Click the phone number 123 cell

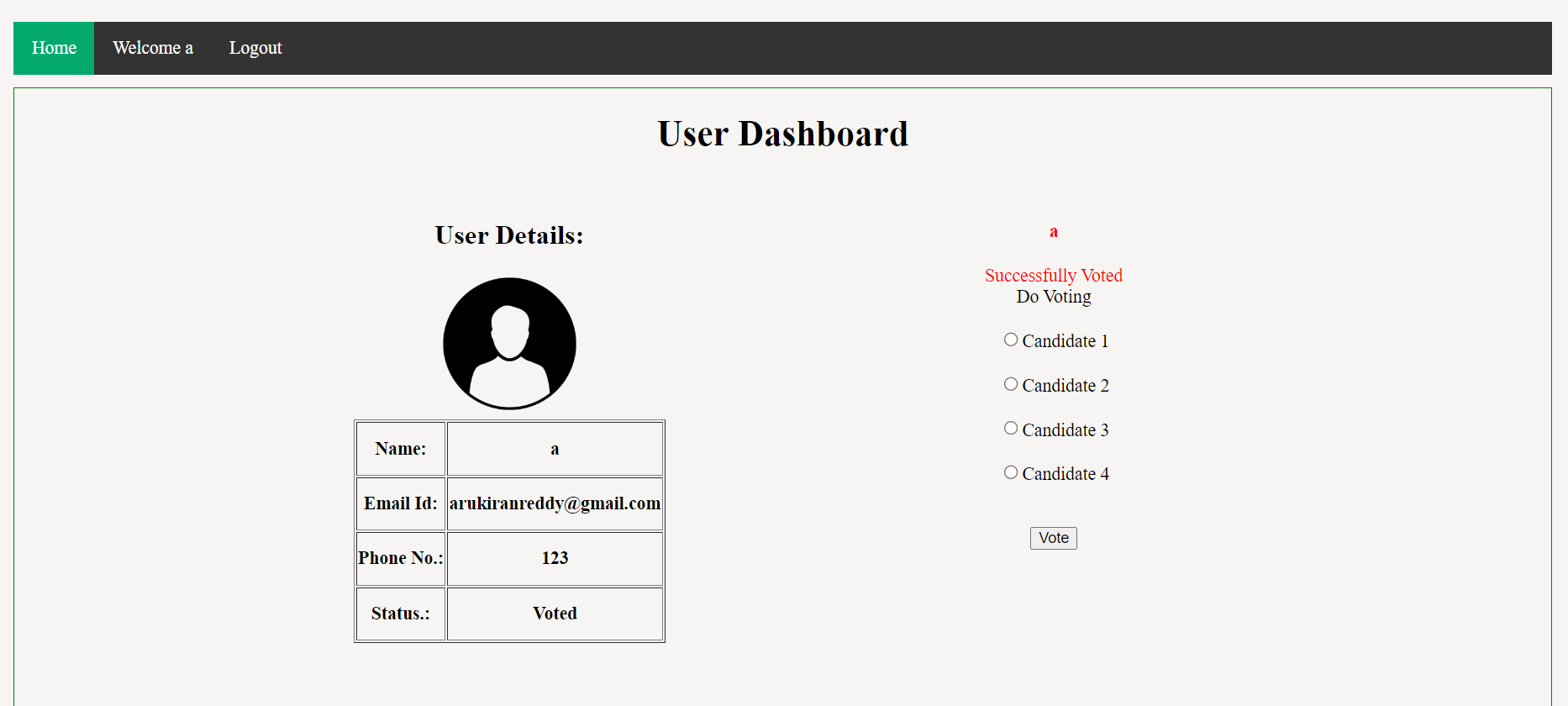click(x=555, y=558)
